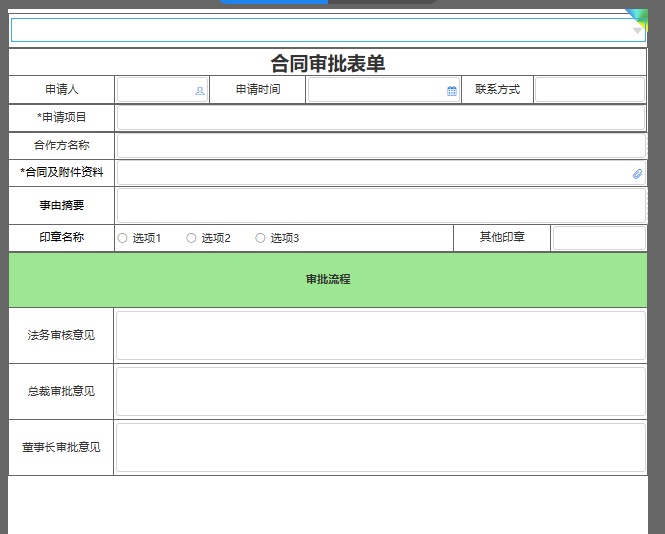This screenshot has height=534, width=665.
Task: Expand the top dropdown arrow
Action: point(637,31)
